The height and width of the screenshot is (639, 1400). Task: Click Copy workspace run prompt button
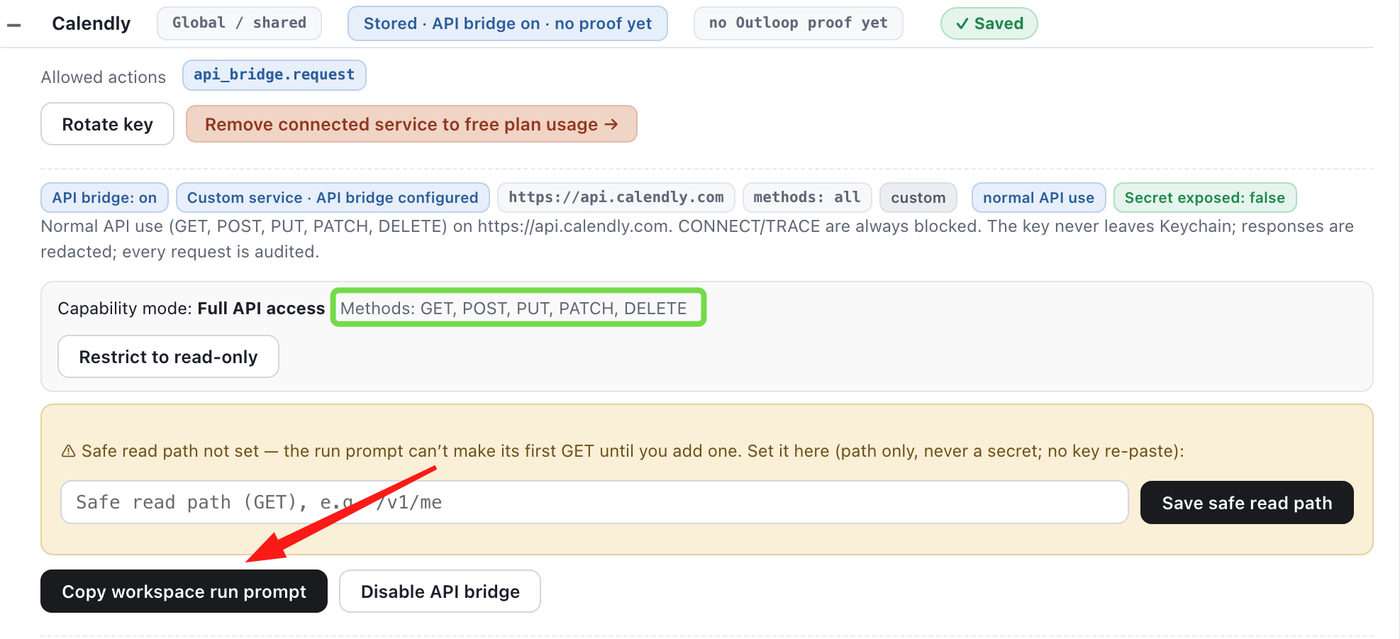(184, 591)
